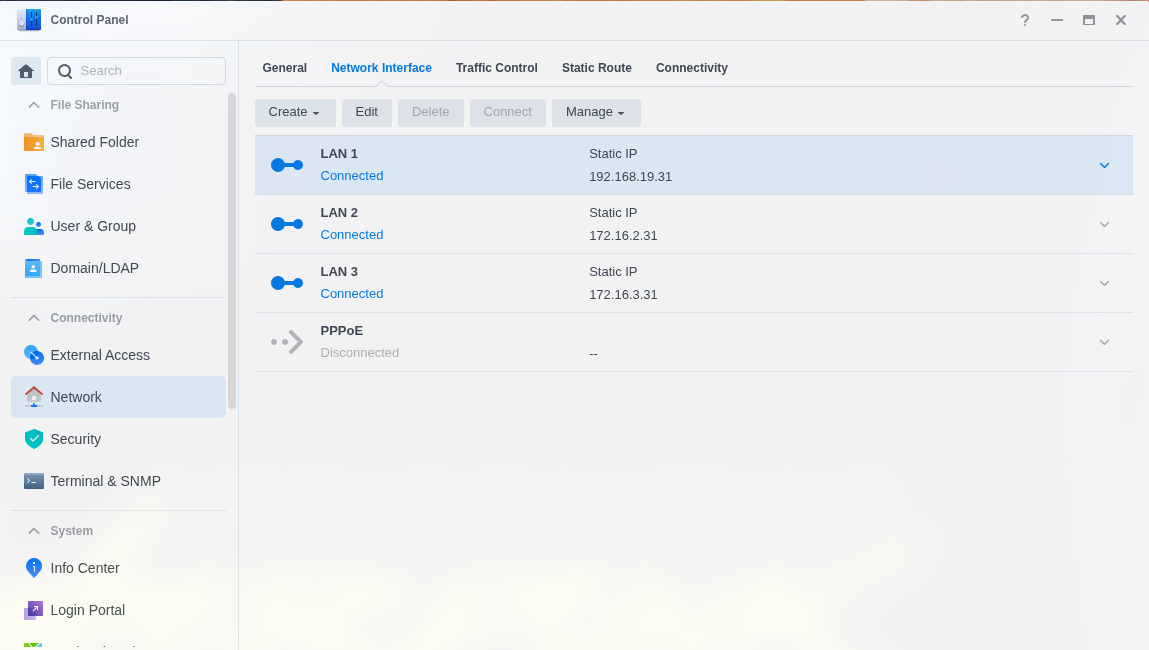Click the PPPoE Disconnected status text

360,353
